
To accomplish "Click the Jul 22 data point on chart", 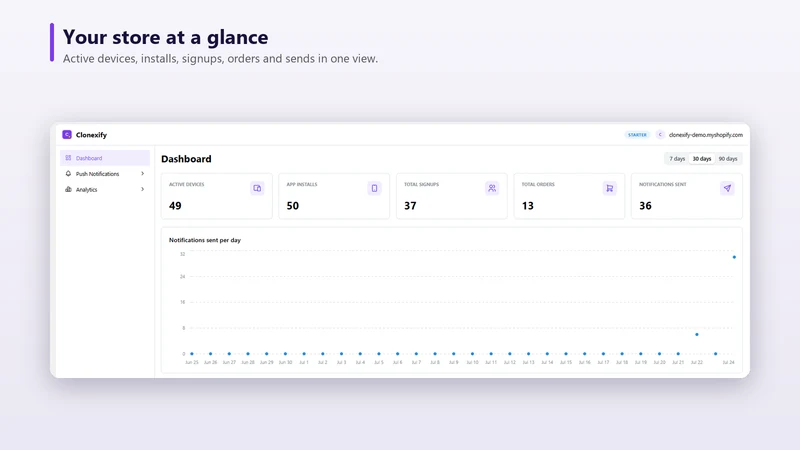I will point(697,335).
